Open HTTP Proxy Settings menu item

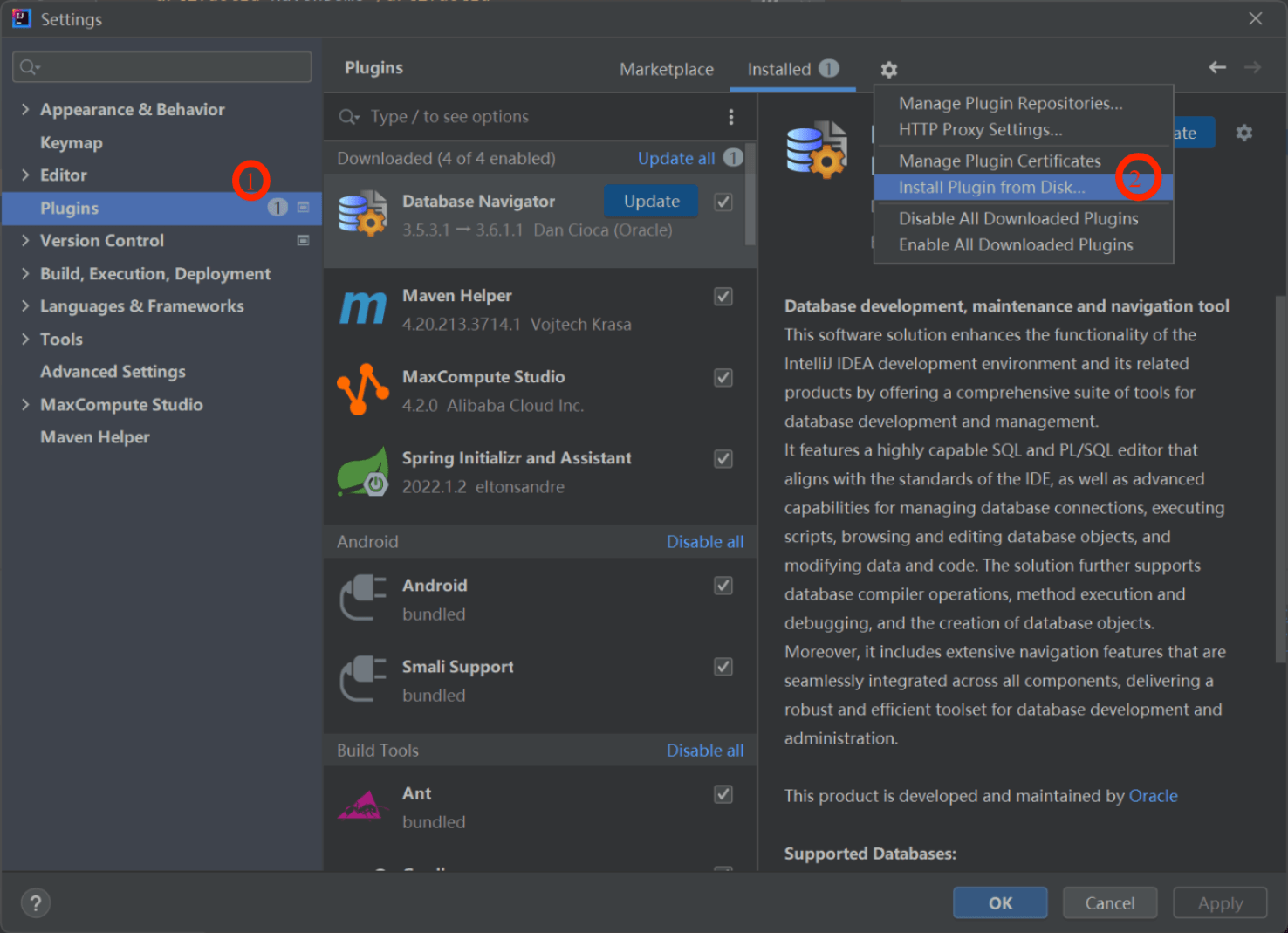(x=1024, y=129)
